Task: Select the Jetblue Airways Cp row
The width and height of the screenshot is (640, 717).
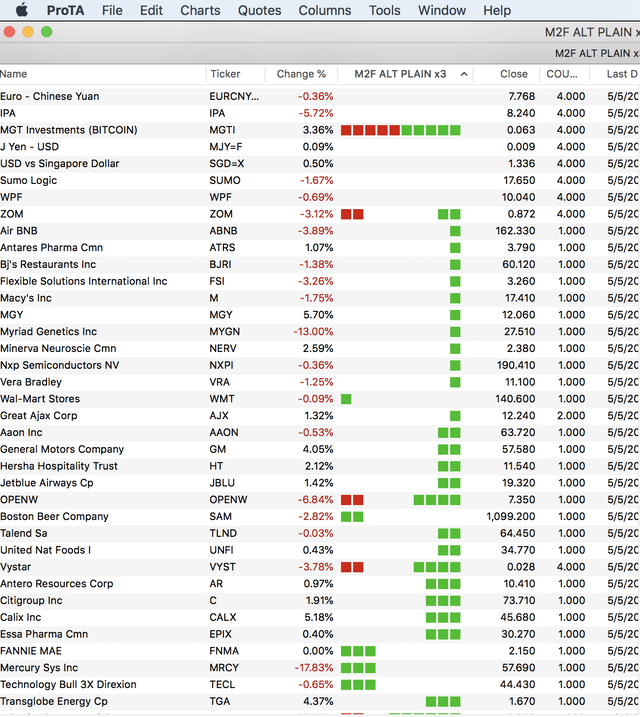Action: (320, 483)
